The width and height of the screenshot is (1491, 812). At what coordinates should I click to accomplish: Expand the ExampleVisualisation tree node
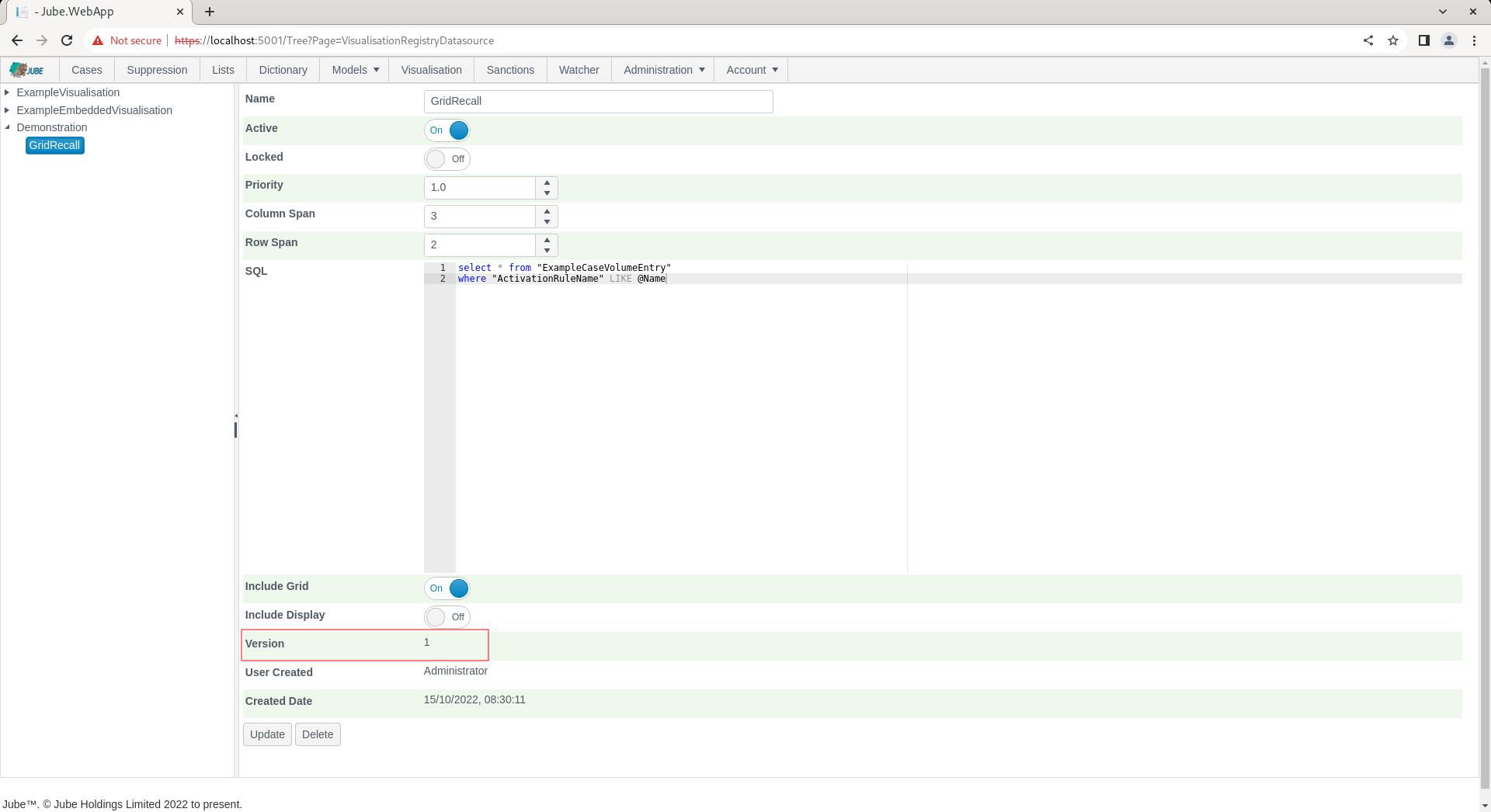click(x=7, y=92)
